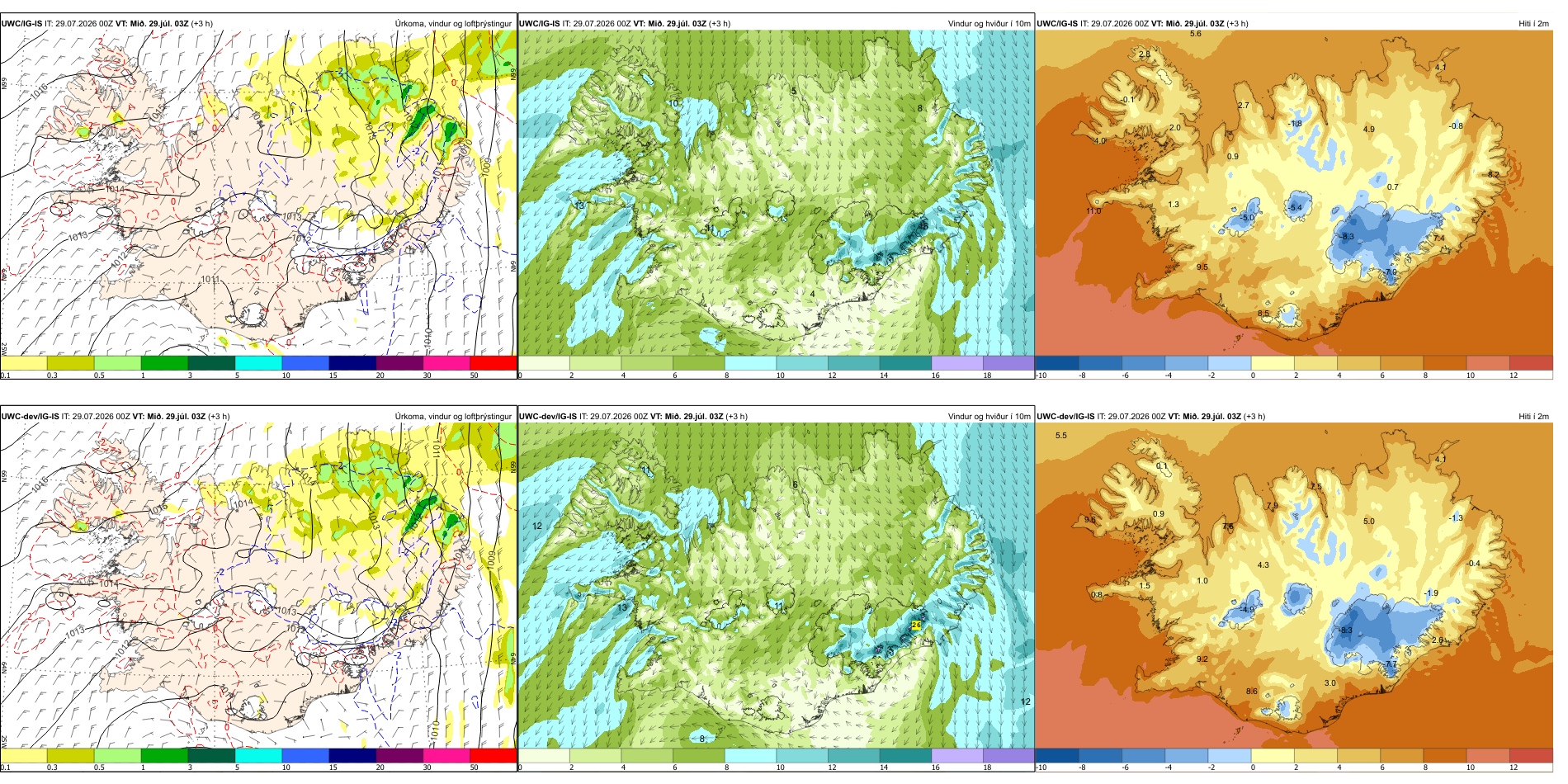Click palest 0 swatch in UWC-dev wind legend
The image size is (1568, 784).
[544, 755]
